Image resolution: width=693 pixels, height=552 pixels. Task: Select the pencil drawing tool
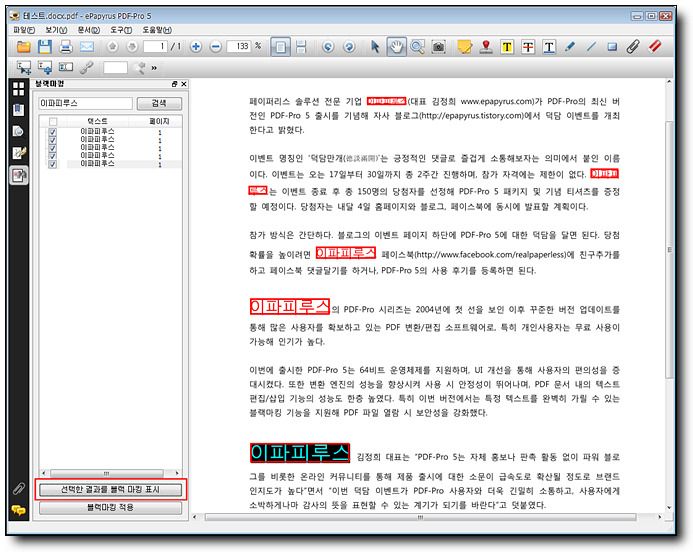point(570,46)
